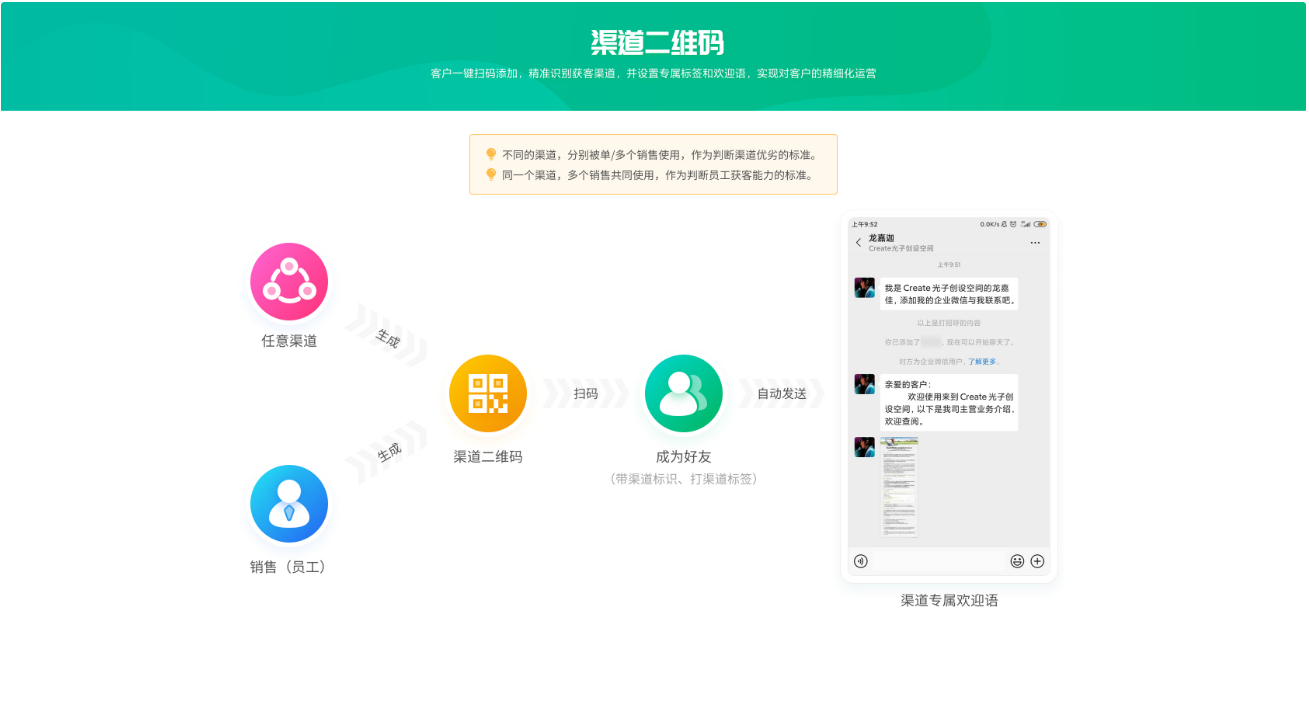
Task: Click the tip starting 不同的渠道
Action: (x=660, y=155)
